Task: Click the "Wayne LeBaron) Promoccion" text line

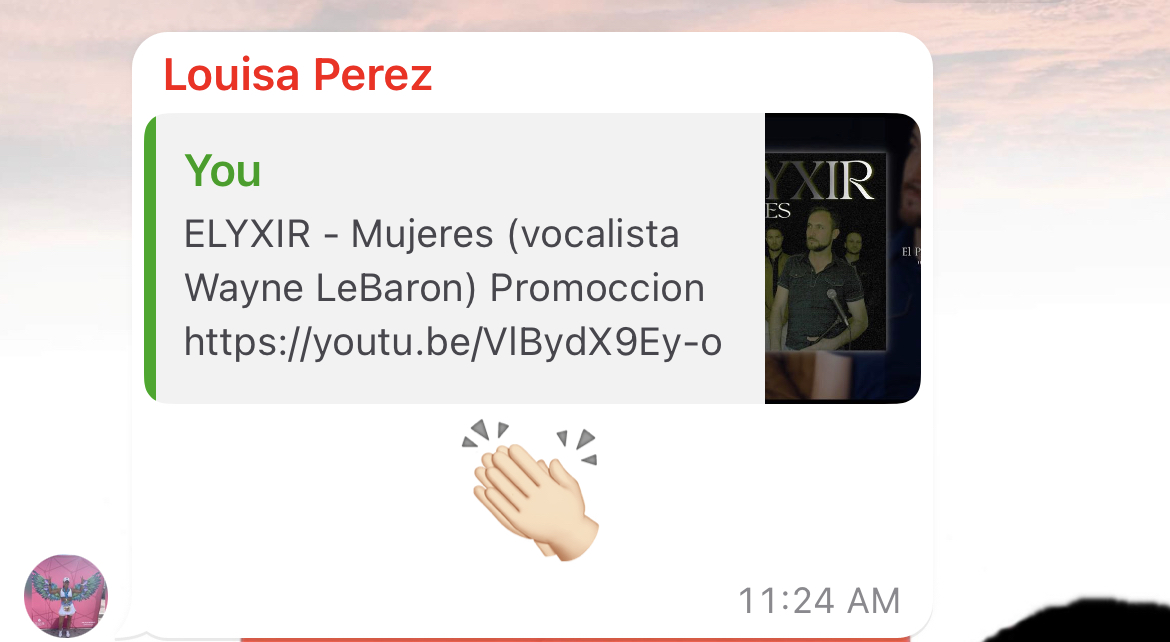Action: [x=444, y=288]
